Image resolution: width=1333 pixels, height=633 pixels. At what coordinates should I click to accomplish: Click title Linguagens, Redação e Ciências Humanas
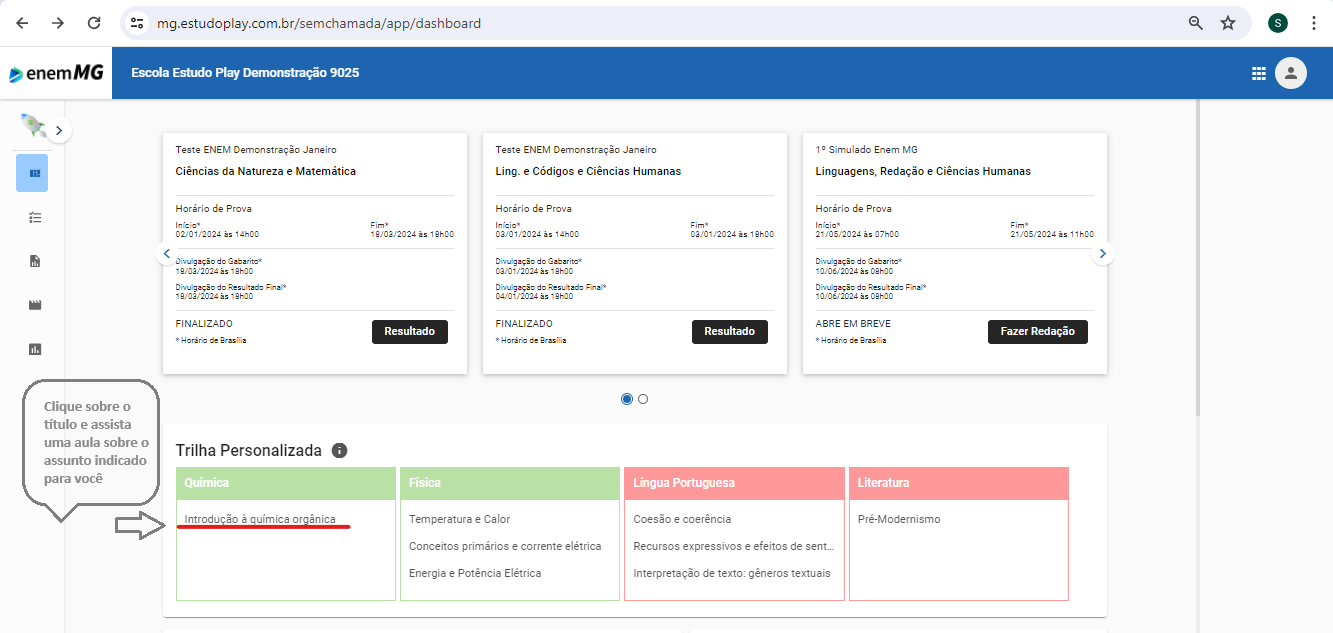[x=923, y=171]
